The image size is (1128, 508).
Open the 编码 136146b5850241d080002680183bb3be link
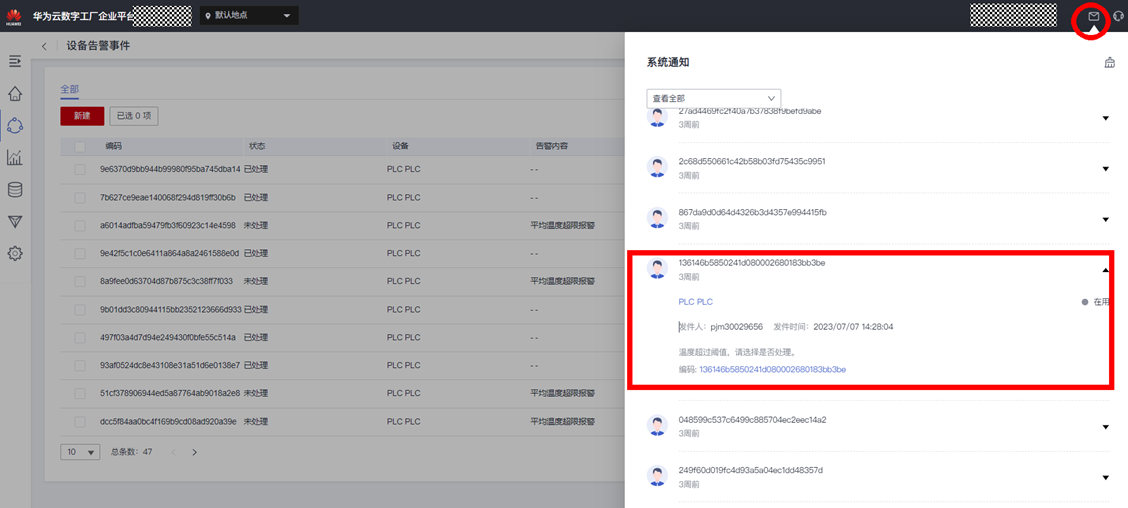point(772,369)
